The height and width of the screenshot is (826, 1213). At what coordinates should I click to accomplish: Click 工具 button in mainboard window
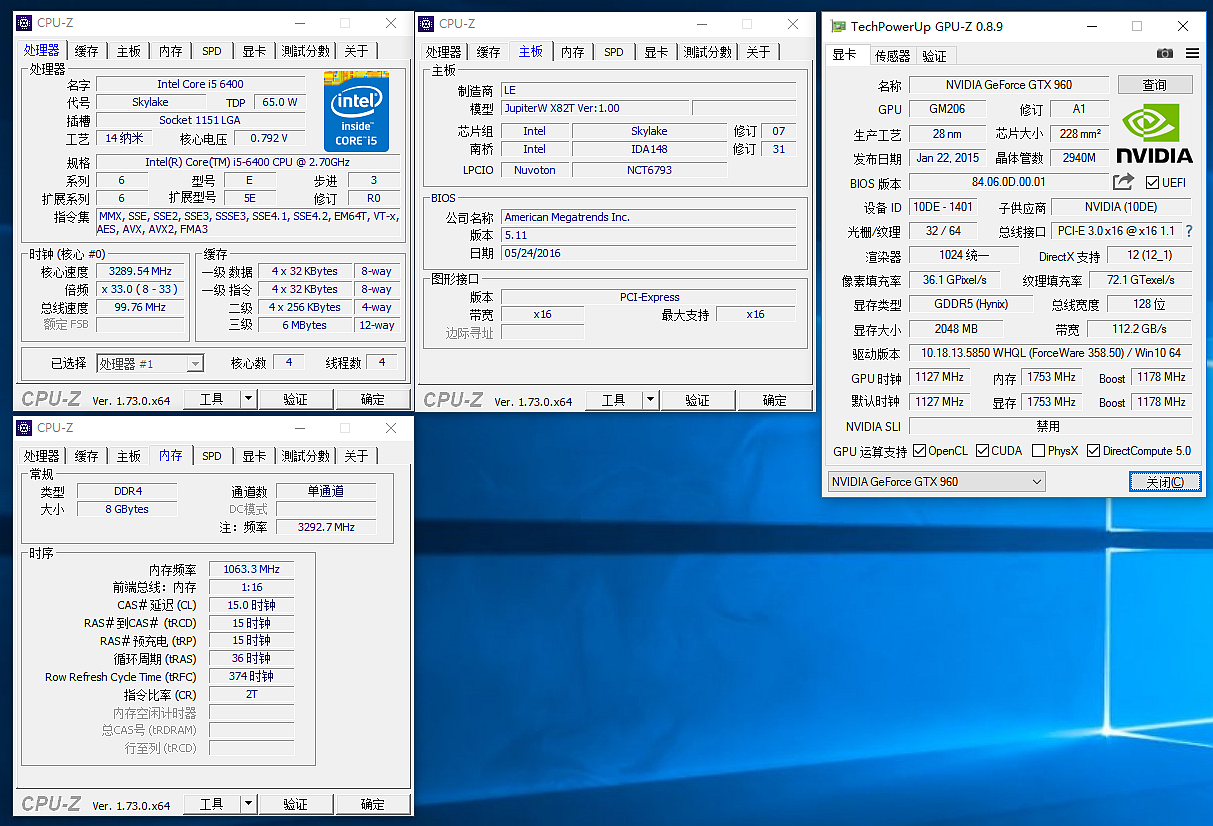(x=613, y=400)
